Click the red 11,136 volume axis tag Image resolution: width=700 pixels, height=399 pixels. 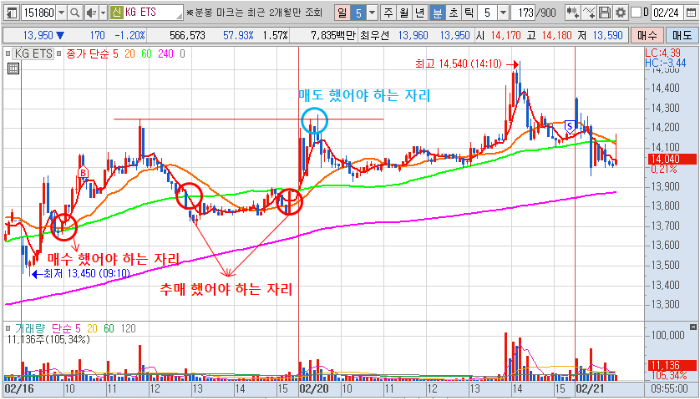click(671, 366)
